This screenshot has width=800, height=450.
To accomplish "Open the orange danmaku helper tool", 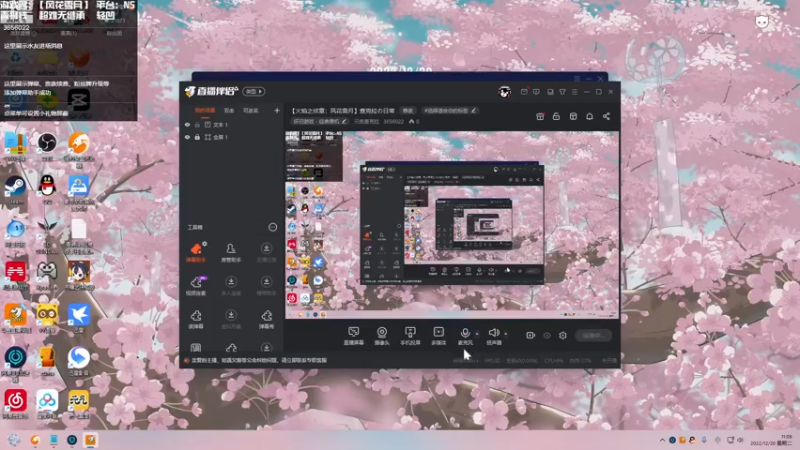I will click(x=195, y=253).
